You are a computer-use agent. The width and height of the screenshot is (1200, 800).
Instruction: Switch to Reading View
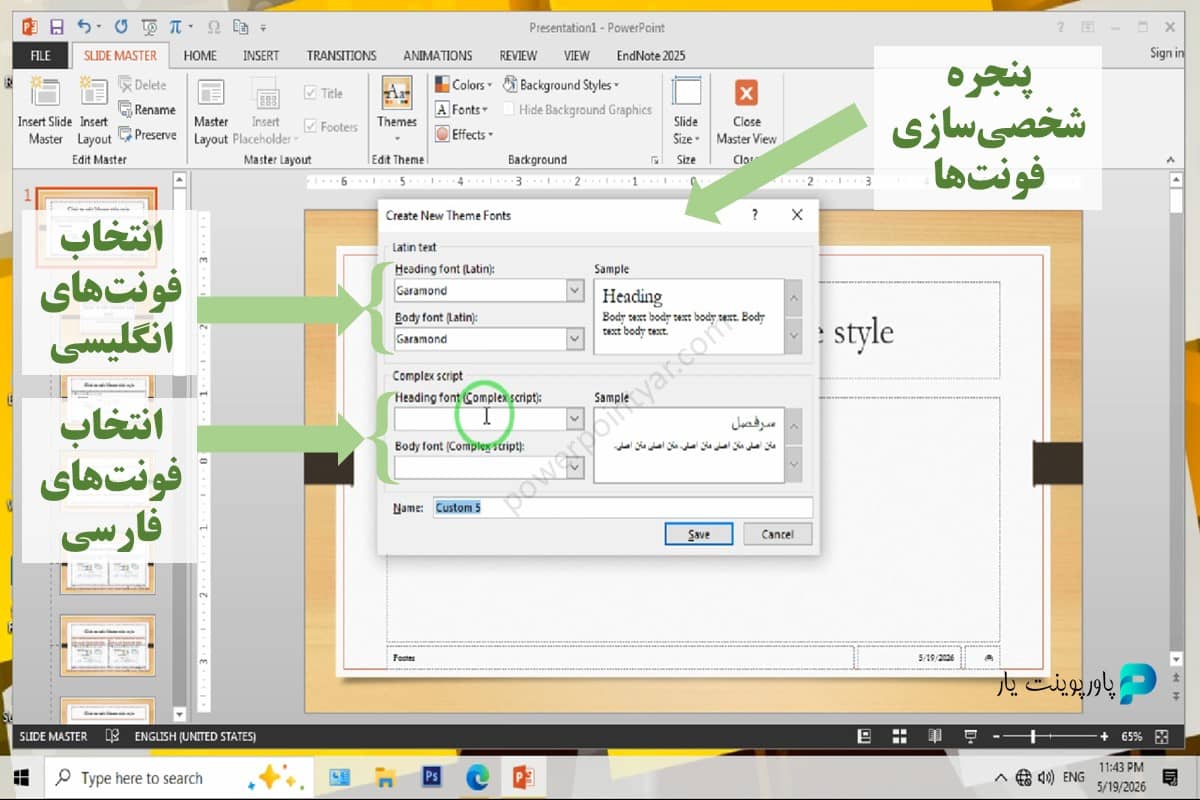935,736
